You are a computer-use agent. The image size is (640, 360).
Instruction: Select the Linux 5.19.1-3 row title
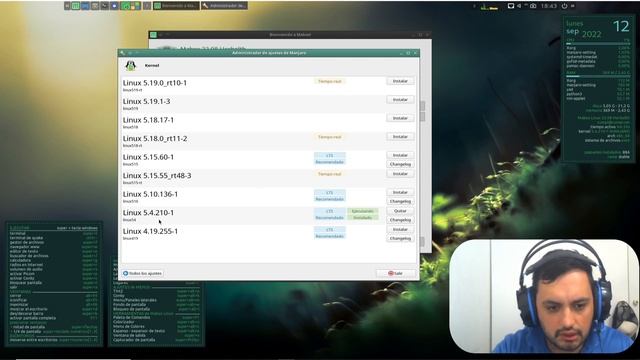tap(147, 101)
